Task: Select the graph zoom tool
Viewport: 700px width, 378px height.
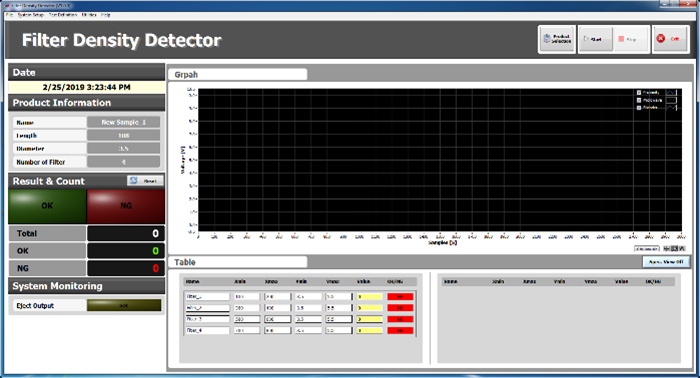Action: tap(675, 249)
